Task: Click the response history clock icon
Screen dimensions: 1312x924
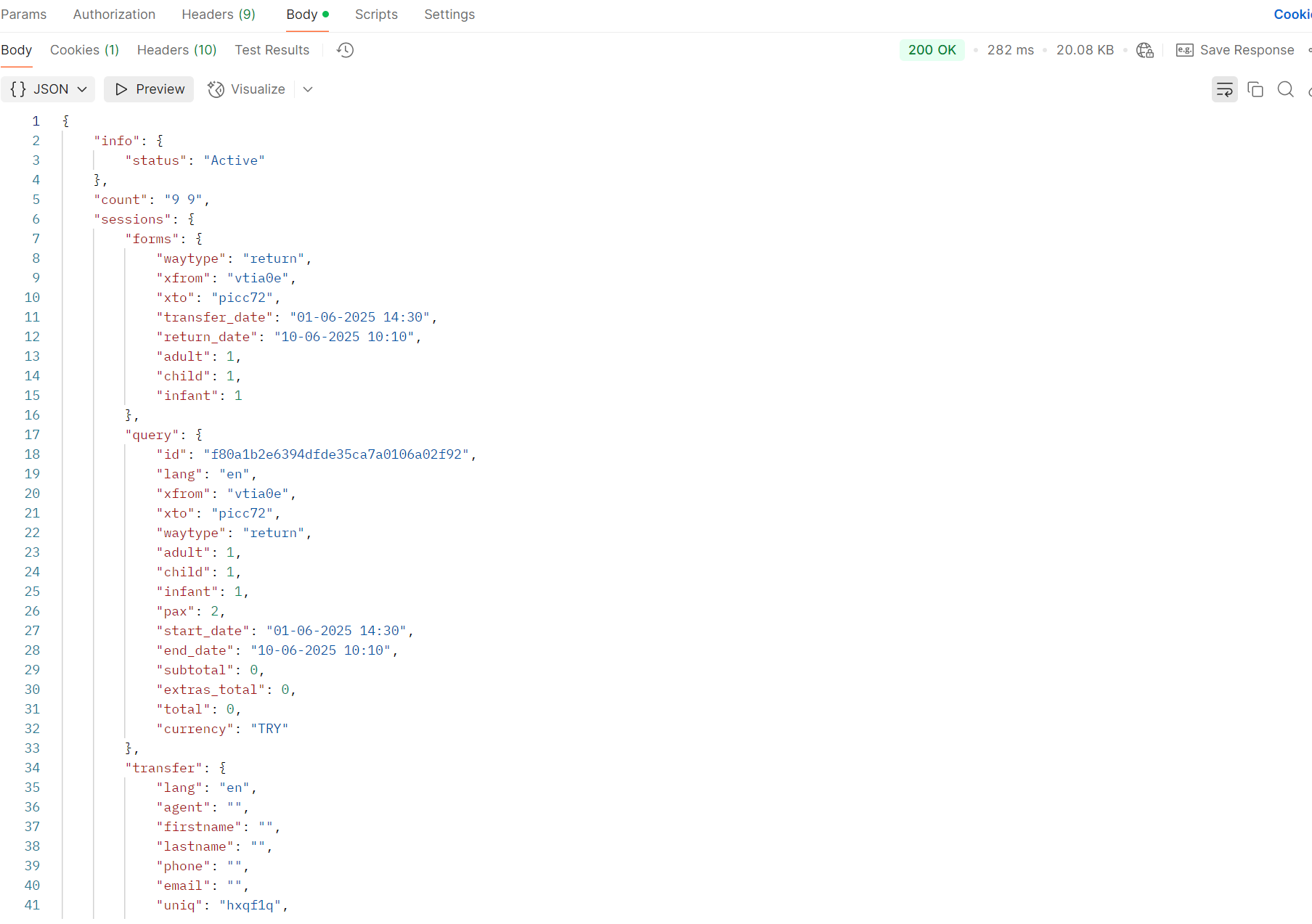Action: (x=346, y=50)
